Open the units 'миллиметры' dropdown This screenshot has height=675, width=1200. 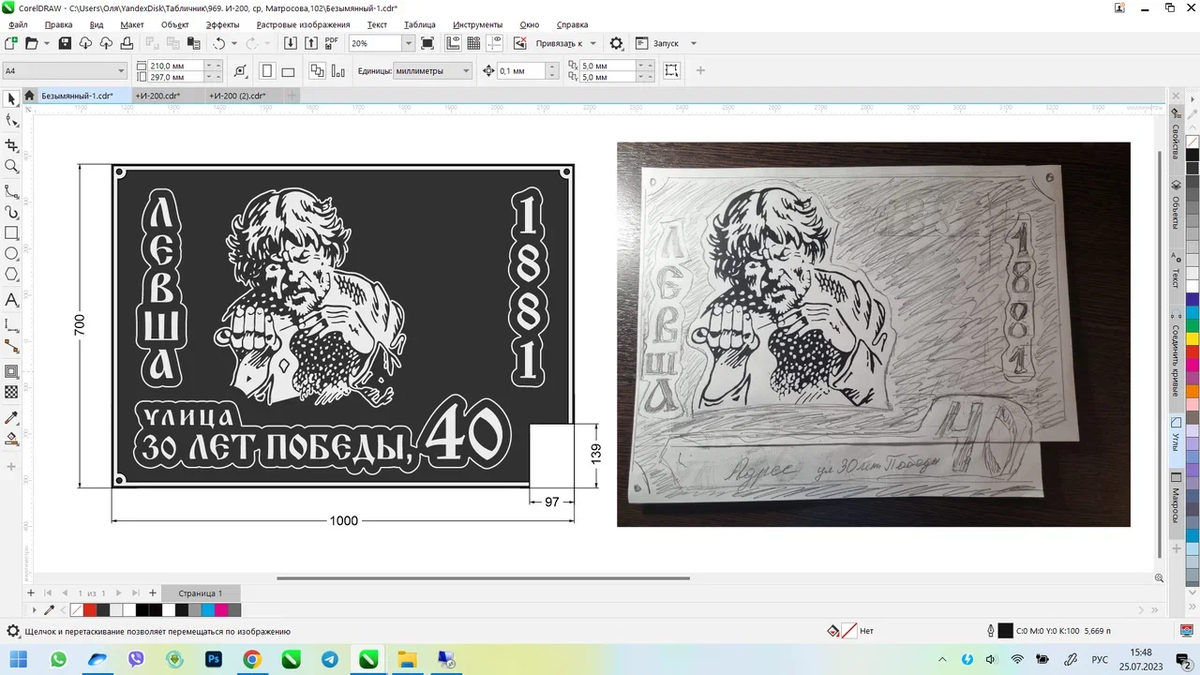[x=466, y=71]
